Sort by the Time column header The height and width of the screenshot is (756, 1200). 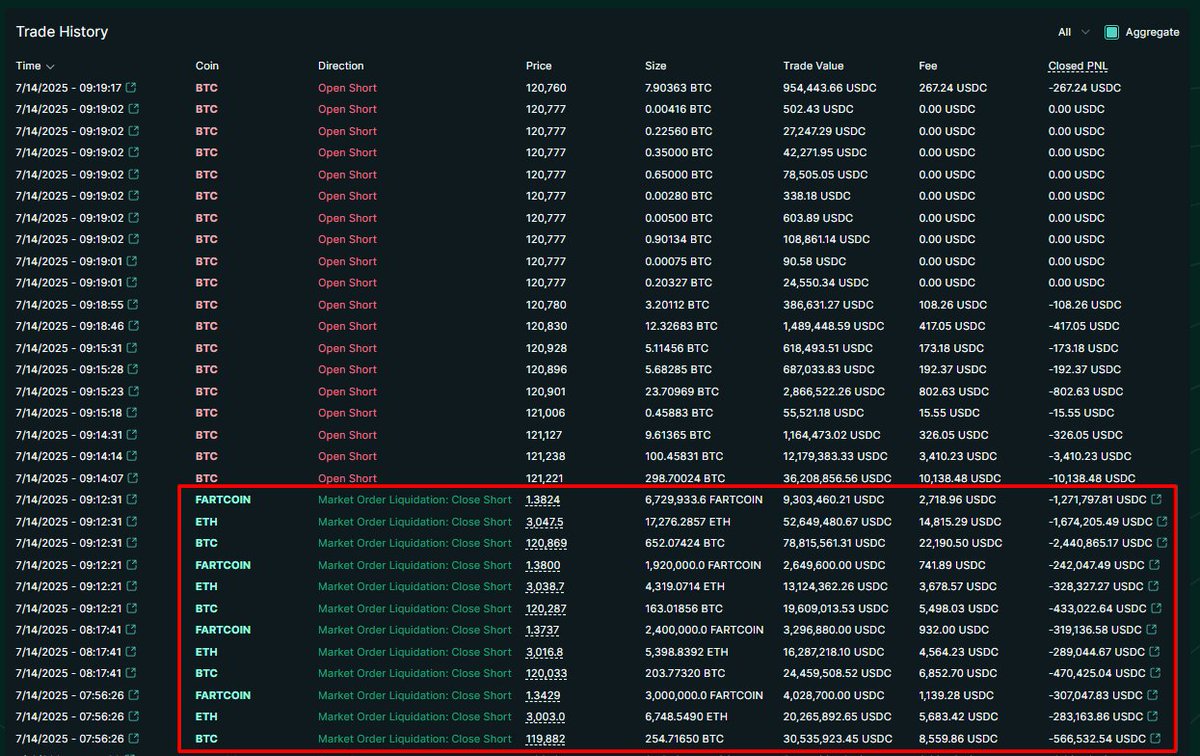(x=35, y=66)
